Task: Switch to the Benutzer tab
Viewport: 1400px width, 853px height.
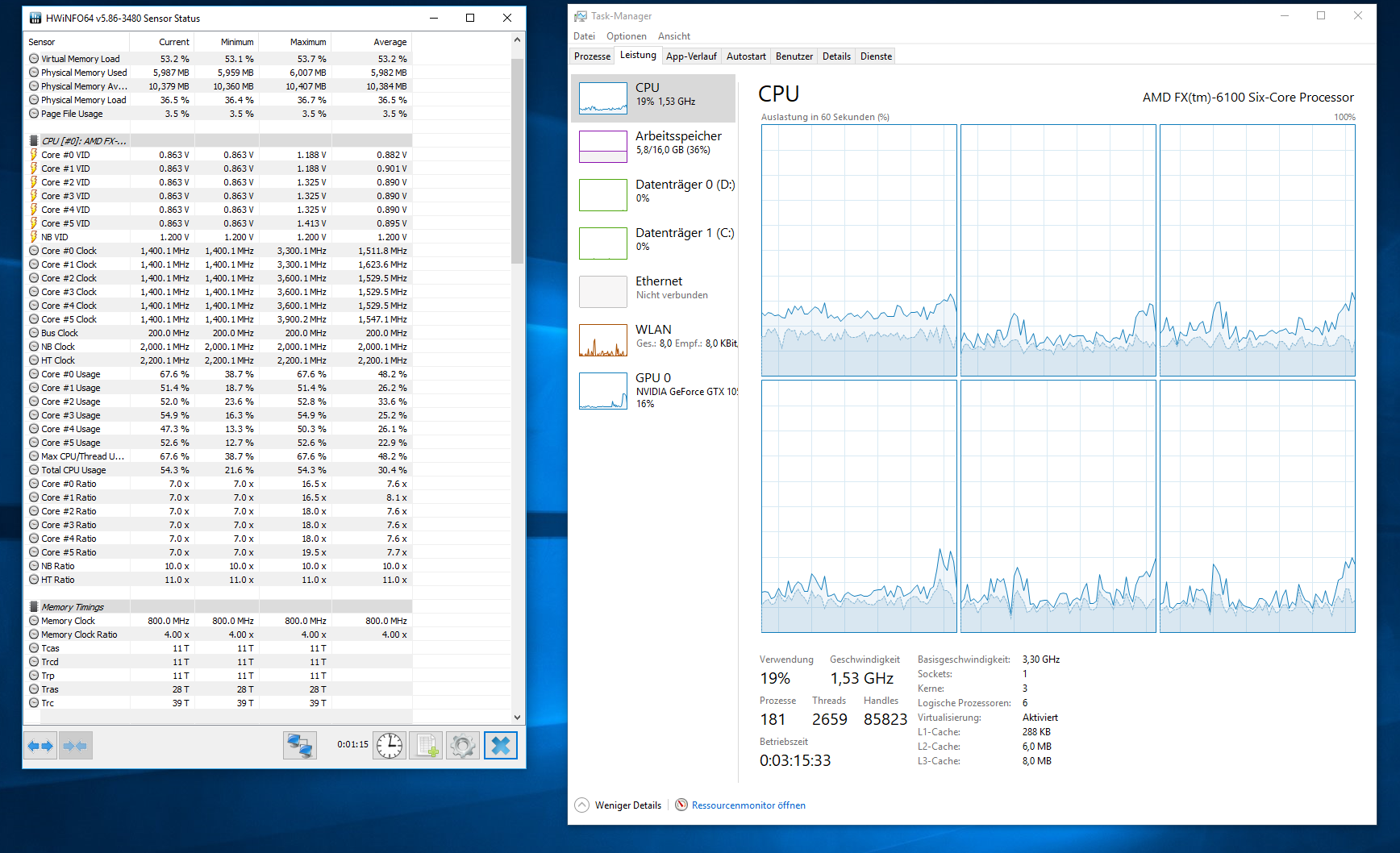Action: click(794, 56)
